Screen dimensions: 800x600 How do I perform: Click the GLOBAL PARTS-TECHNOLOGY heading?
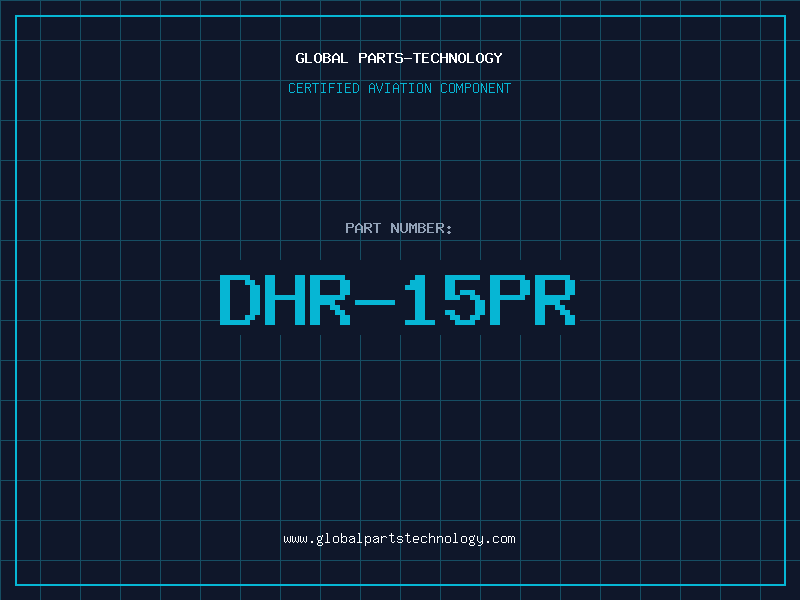(399, 58)
